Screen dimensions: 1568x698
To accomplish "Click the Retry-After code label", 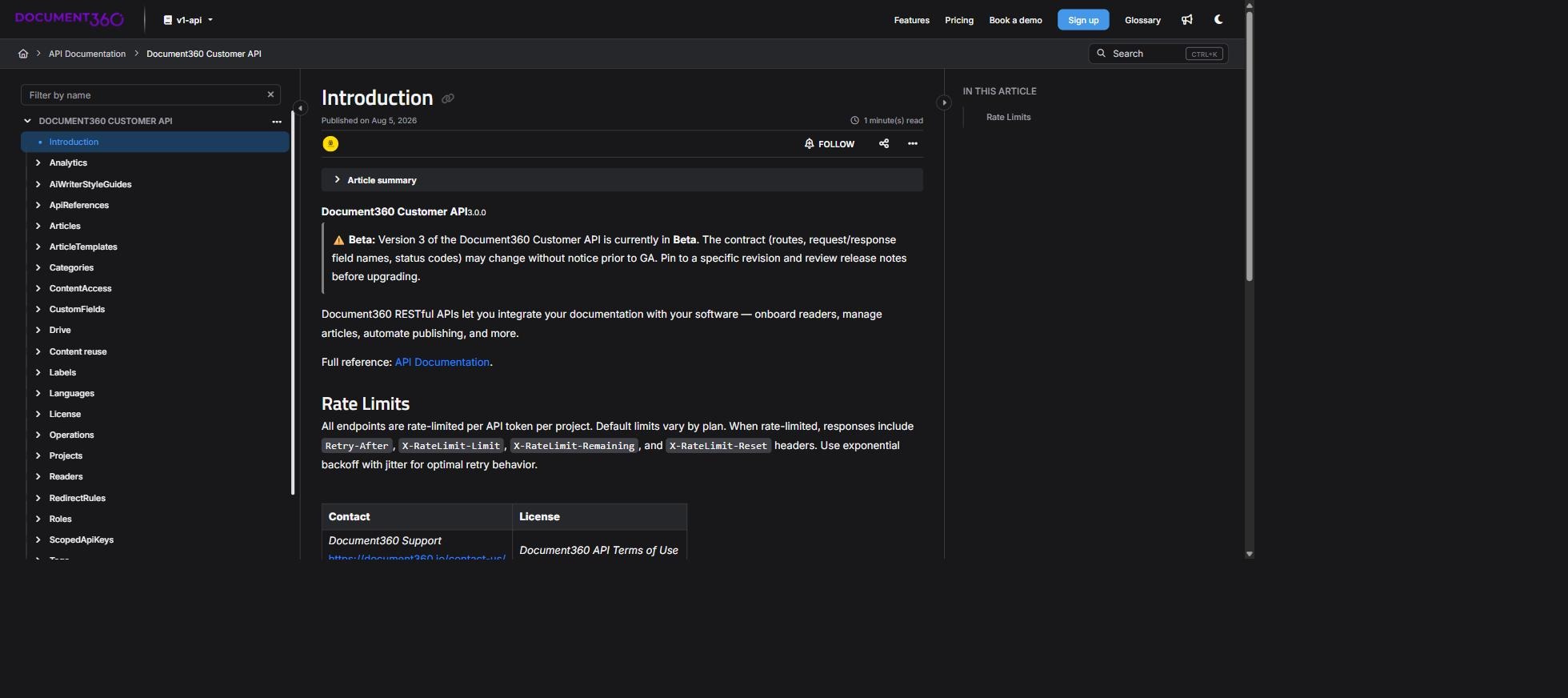I will [357, 446].
